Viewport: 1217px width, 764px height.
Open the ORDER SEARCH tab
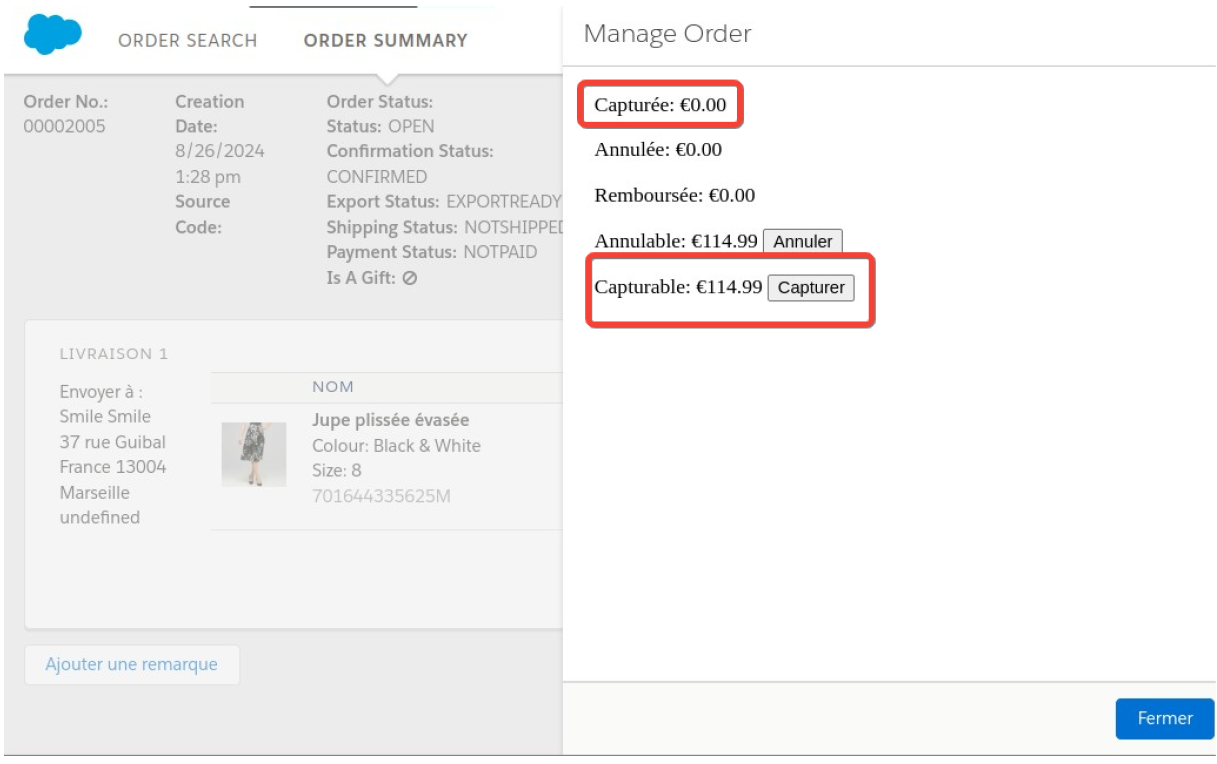188,41
